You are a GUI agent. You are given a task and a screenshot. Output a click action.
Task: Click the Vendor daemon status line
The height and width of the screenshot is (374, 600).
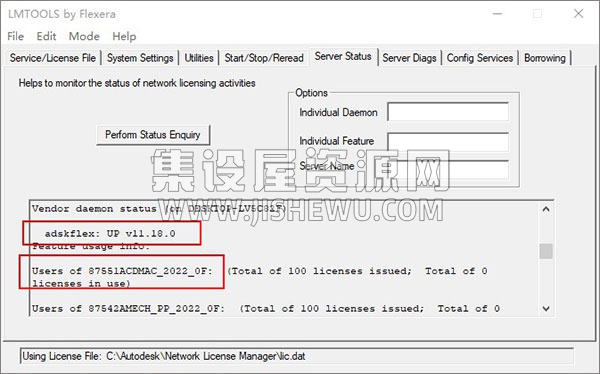point(159,209)
